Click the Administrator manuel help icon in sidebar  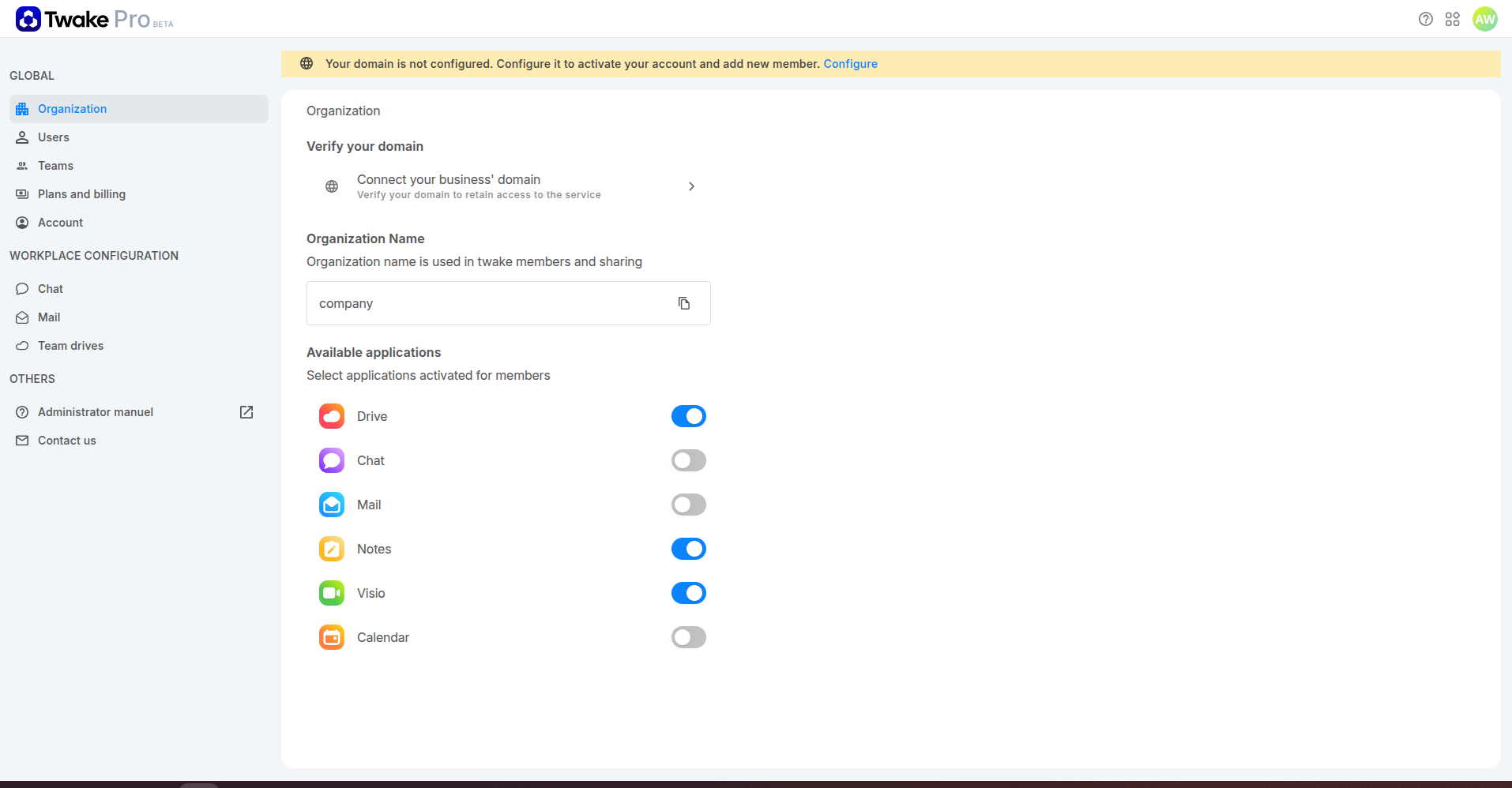point(22,412)
